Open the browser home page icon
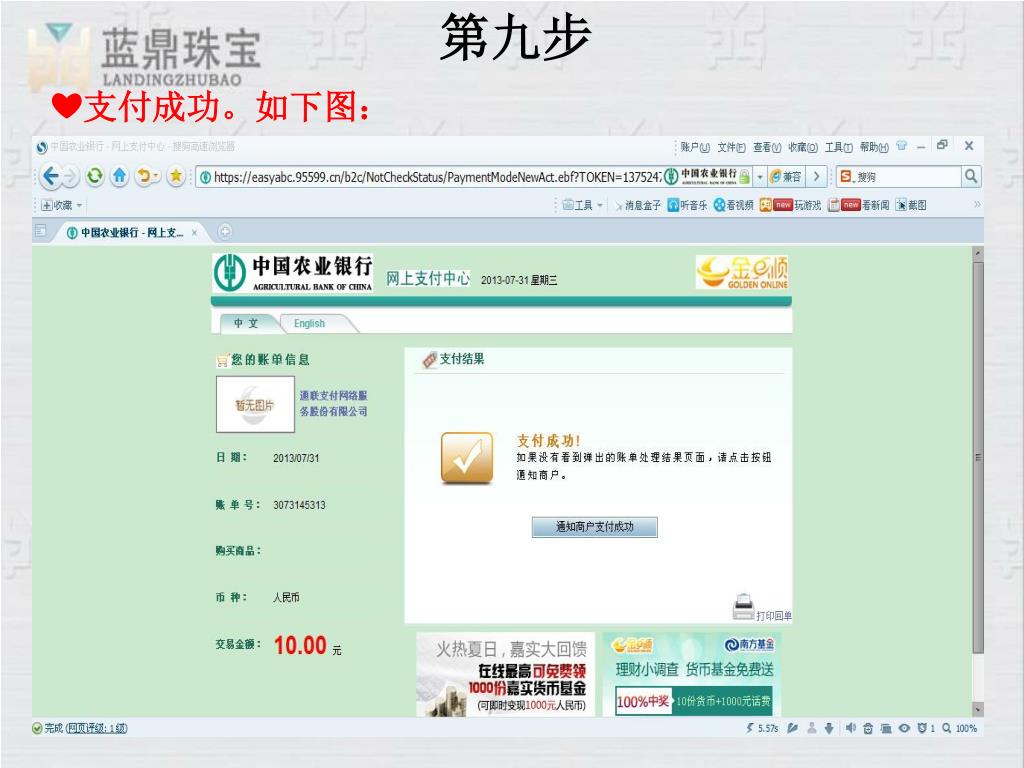This screenshot has height=768, width=1024. pos(120,176)
